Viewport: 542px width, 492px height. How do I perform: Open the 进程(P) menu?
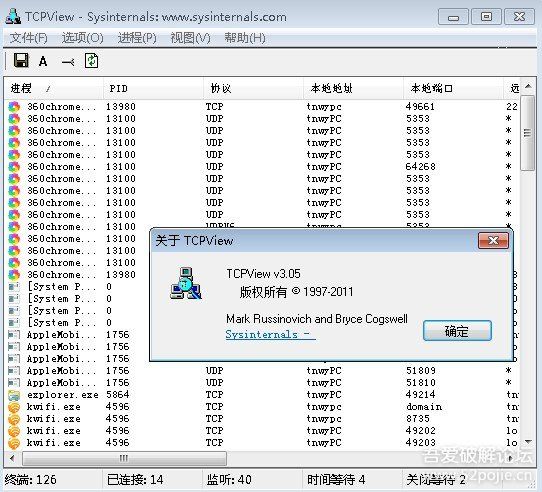coord(137,38)
